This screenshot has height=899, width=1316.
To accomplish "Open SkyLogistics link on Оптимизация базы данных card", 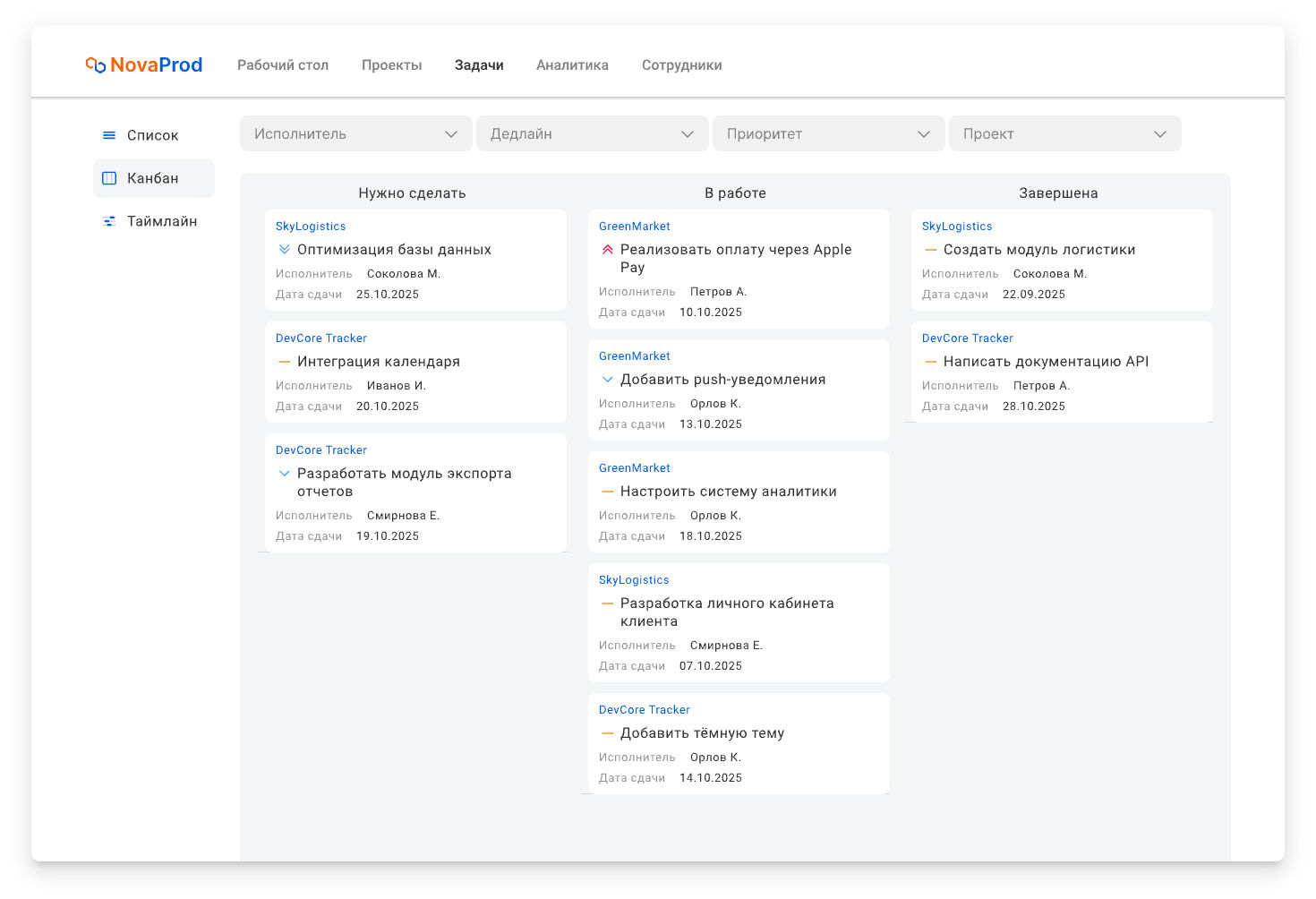I will click(x=311, y=227).
